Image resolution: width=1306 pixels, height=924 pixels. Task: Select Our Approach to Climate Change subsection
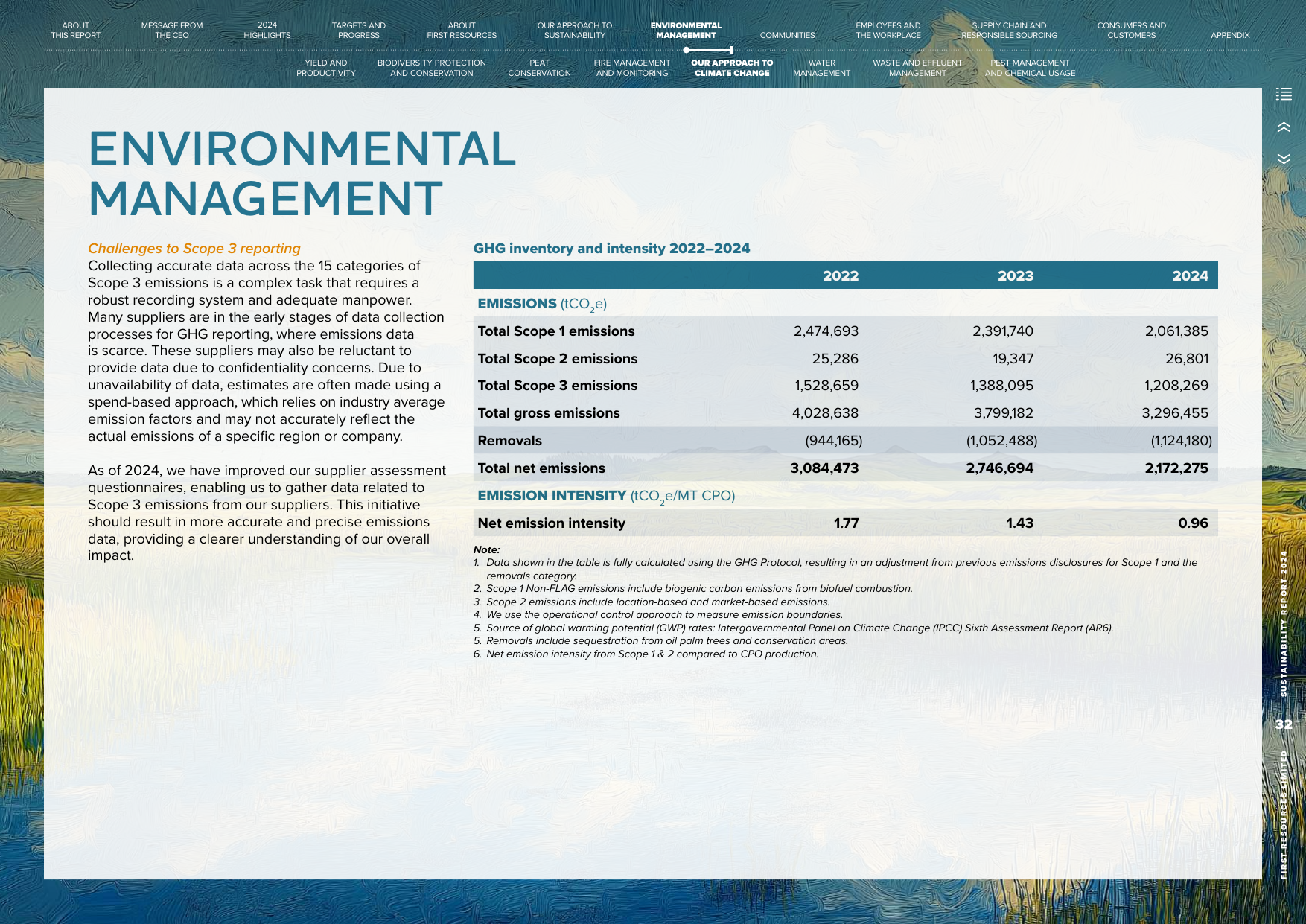pyautogui.click(x=732, y=68)
